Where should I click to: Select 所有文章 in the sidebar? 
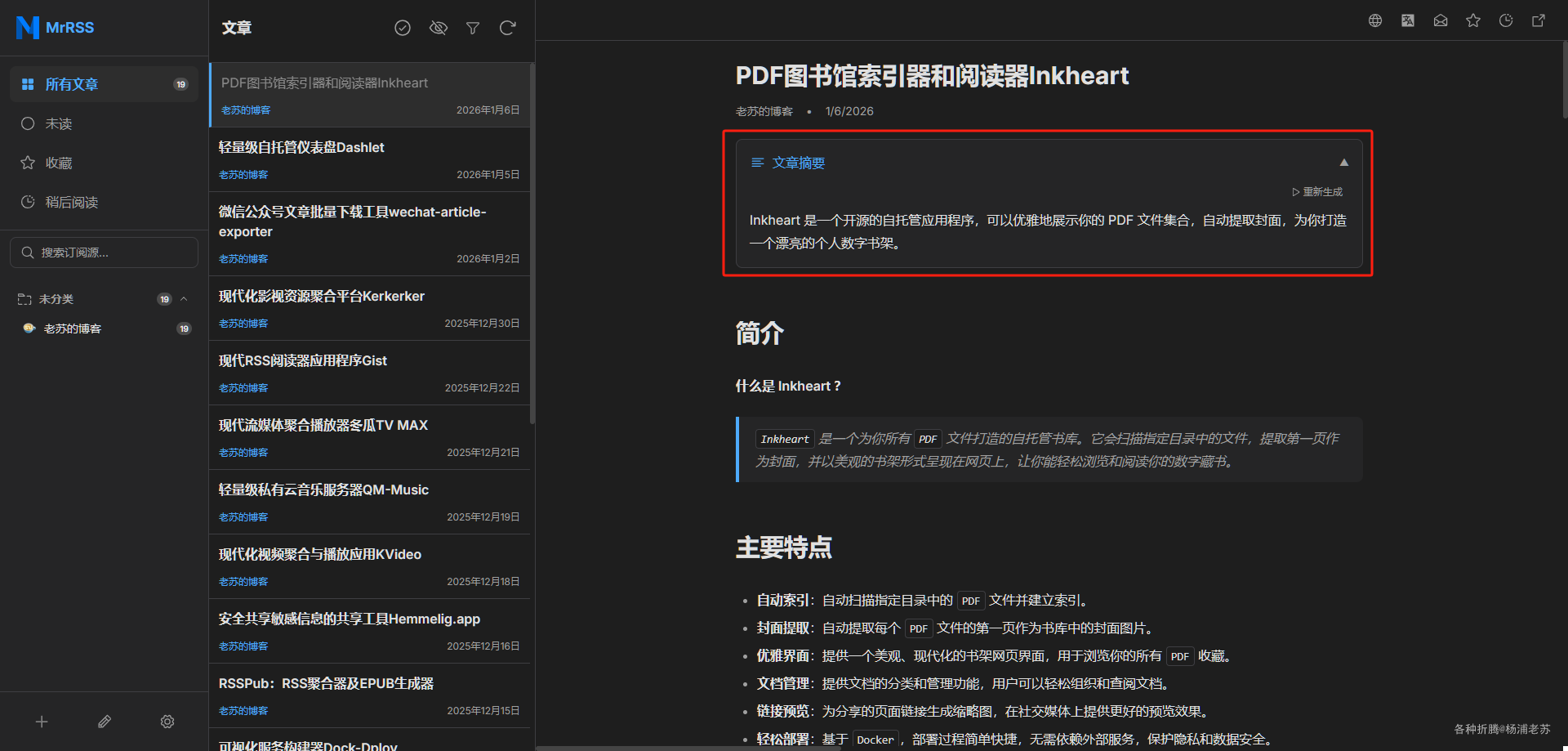click(x=104, y=84)
